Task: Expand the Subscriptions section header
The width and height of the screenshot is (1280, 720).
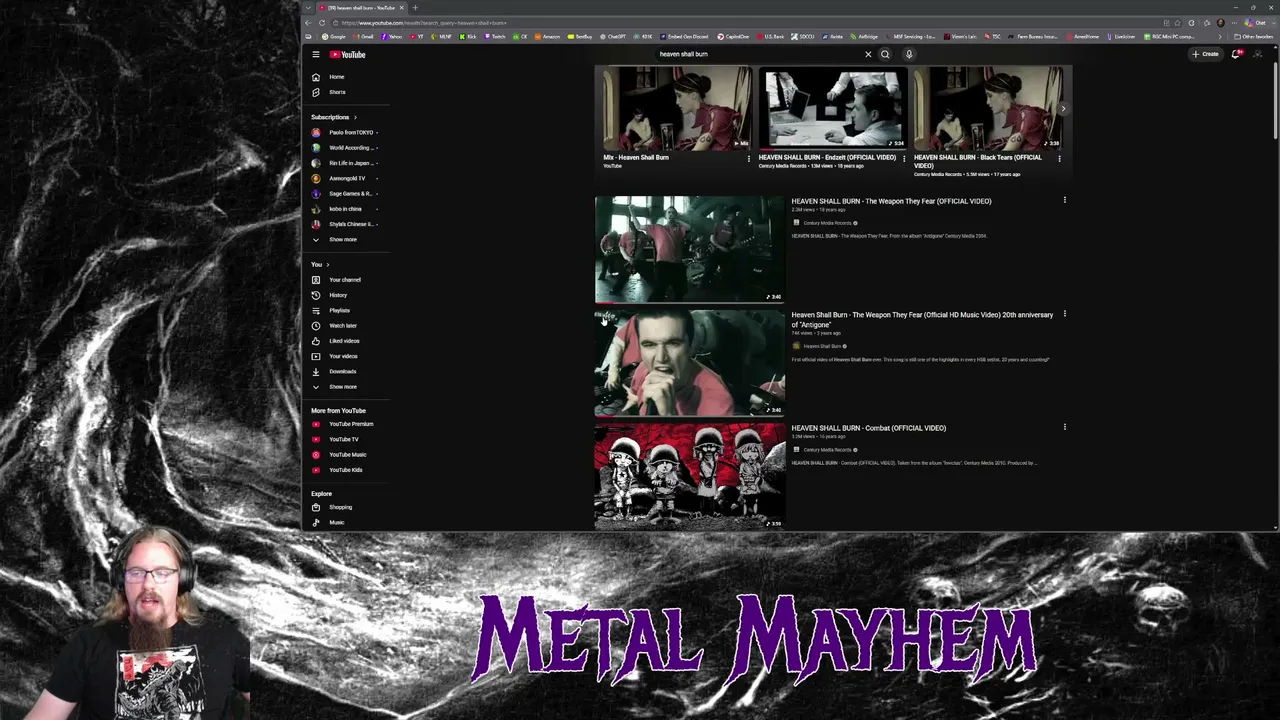Action: point(334,117)
